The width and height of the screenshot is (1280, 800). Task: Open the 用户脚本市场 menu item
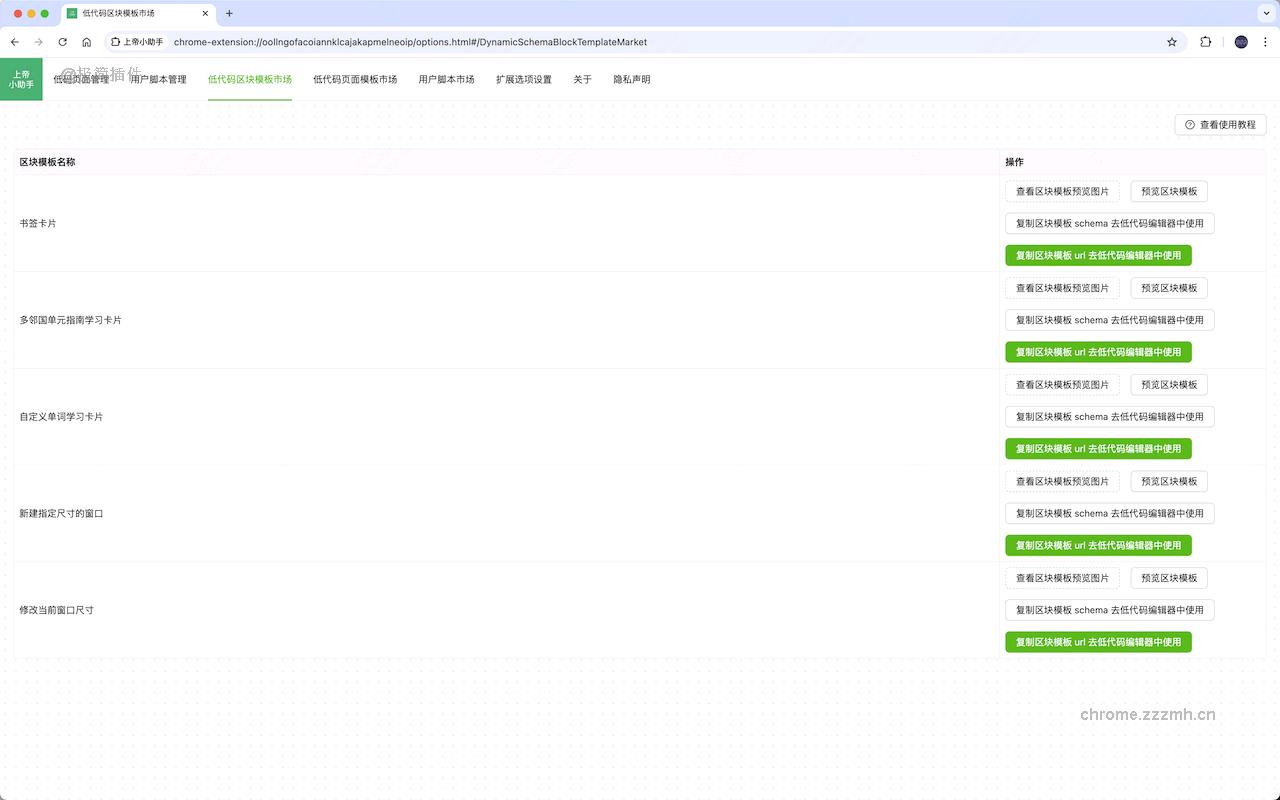click(x=446, y=79)
